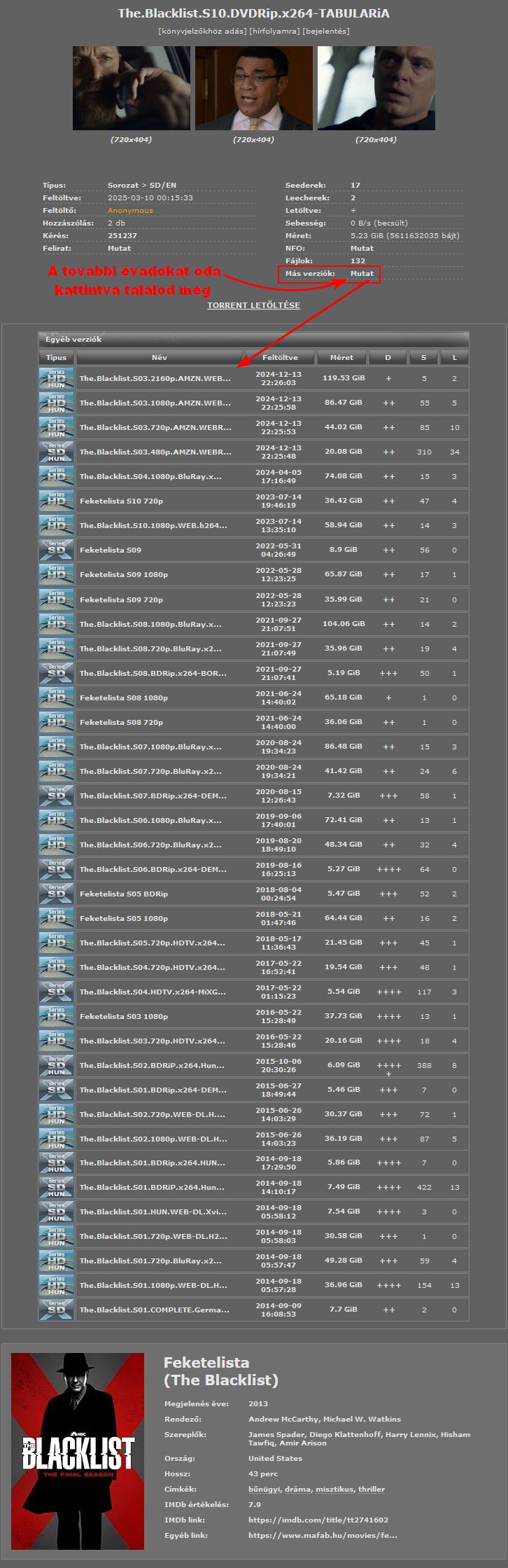Show the NFO via its Mutat link

[x=362, y=248]
